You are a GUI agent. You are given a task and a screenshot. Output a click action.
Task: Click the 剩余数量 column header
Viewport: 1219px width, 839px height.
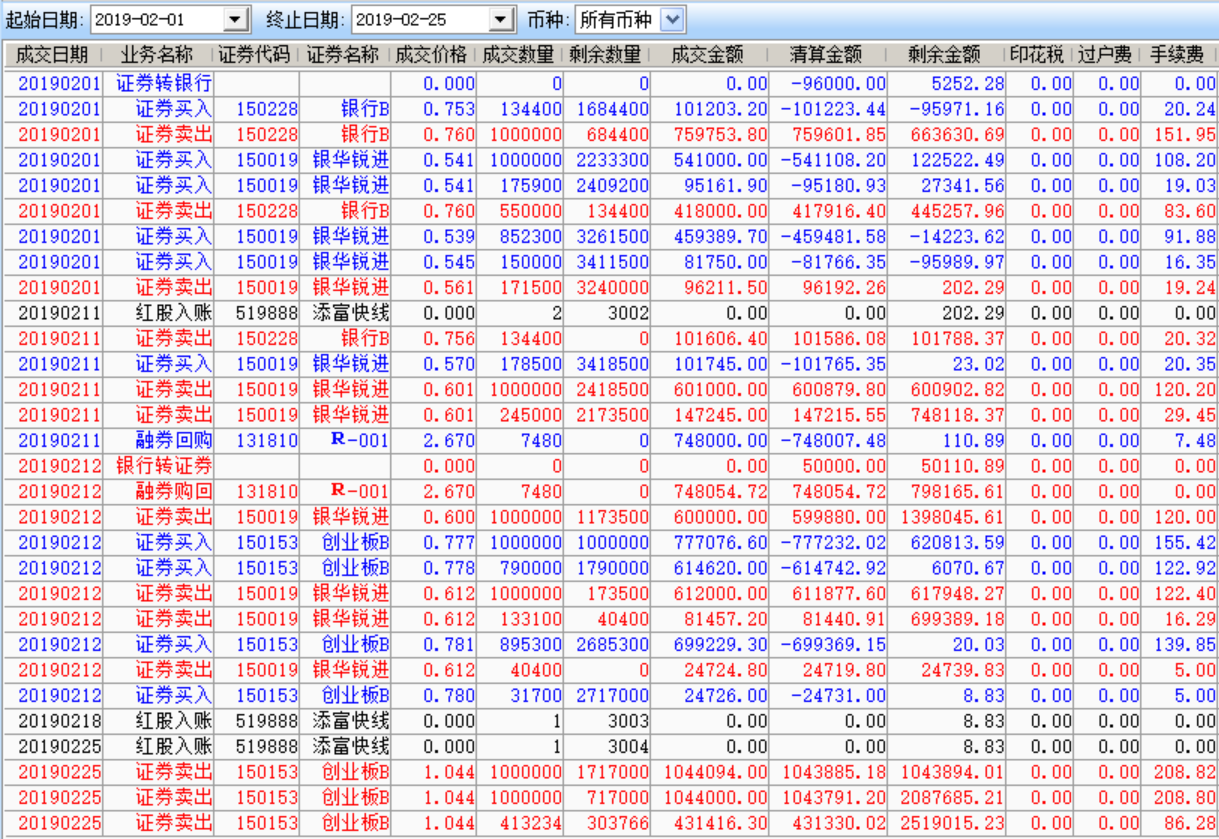tap(607, 55)
